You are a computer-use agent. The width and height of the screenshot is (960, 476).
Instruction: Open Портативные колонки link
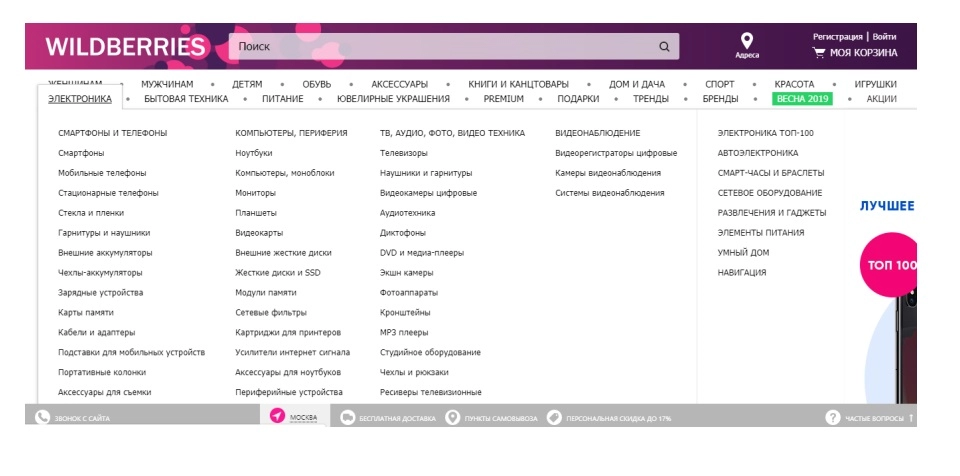(x=102, y=372)
